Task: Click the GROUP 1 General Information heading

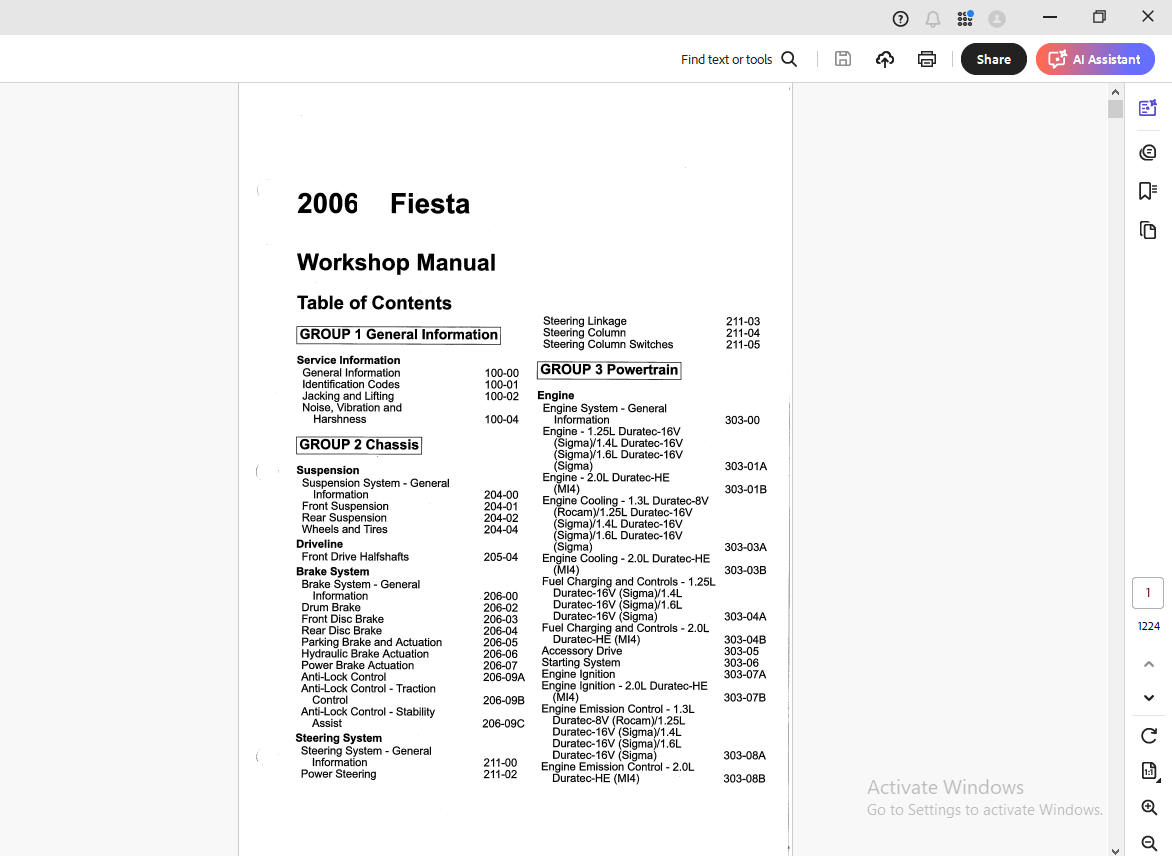Action: pyautogui.click(x=398, y=335)
